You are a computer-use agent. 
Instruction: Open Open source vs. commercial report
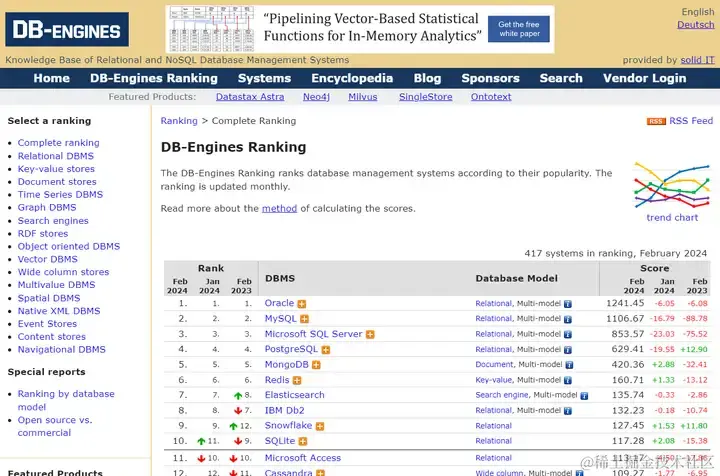pos(55,426)
